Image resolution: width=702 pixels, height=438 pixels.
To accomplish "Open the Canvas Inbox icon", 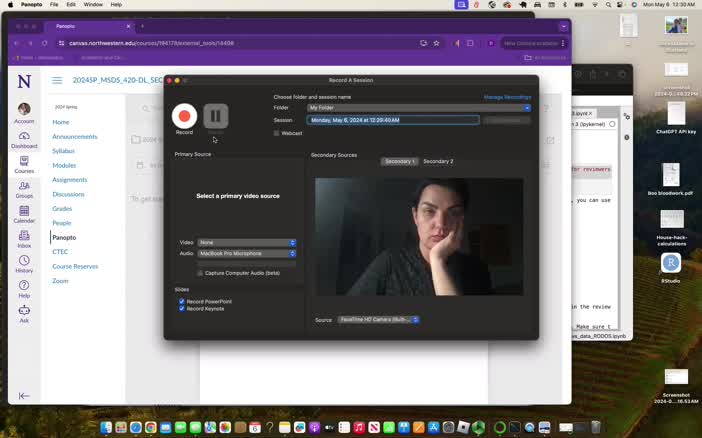I will (24, 237).
